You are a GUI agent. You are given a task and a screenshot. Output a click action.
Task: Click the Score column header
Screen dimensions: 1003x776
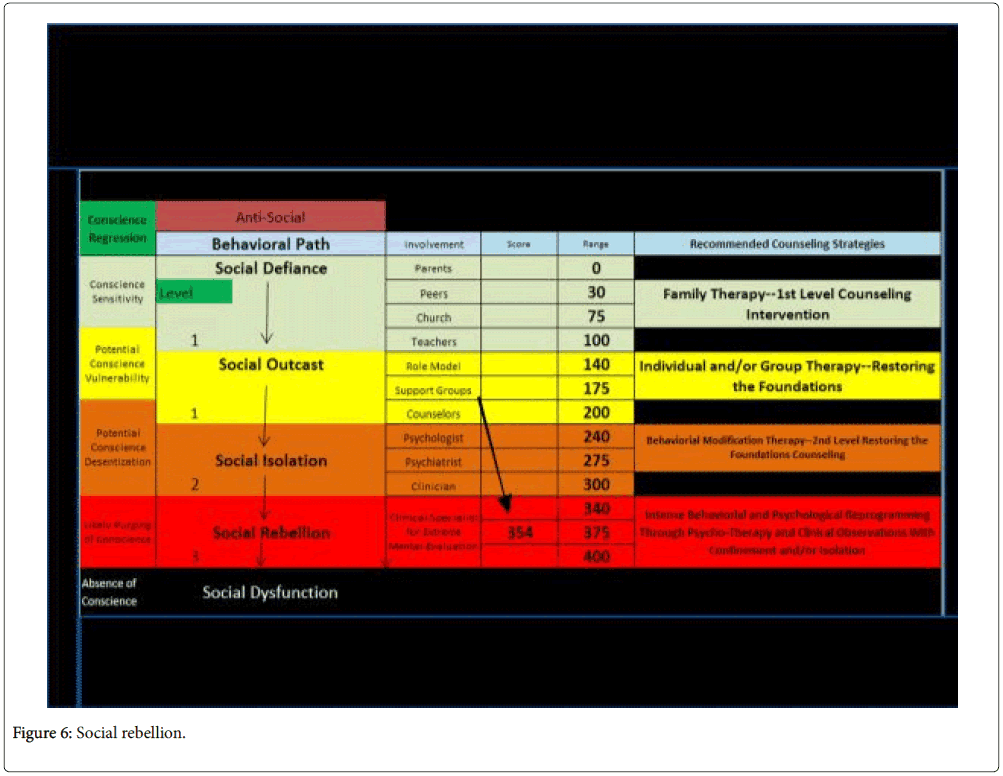click(x=518, y=244)
